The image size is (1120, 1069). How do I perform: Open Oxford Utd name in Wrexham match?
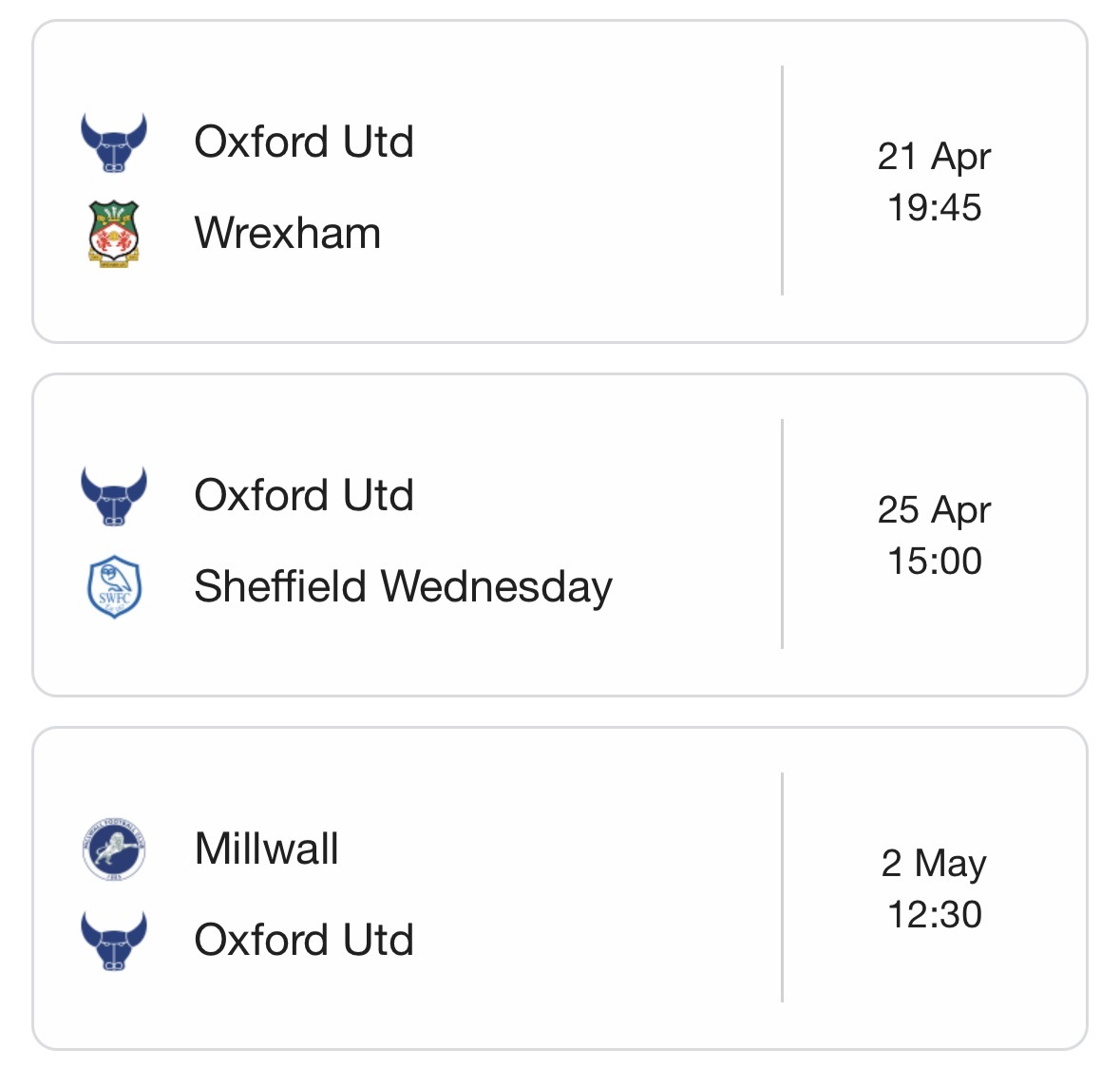click(304, 143)
